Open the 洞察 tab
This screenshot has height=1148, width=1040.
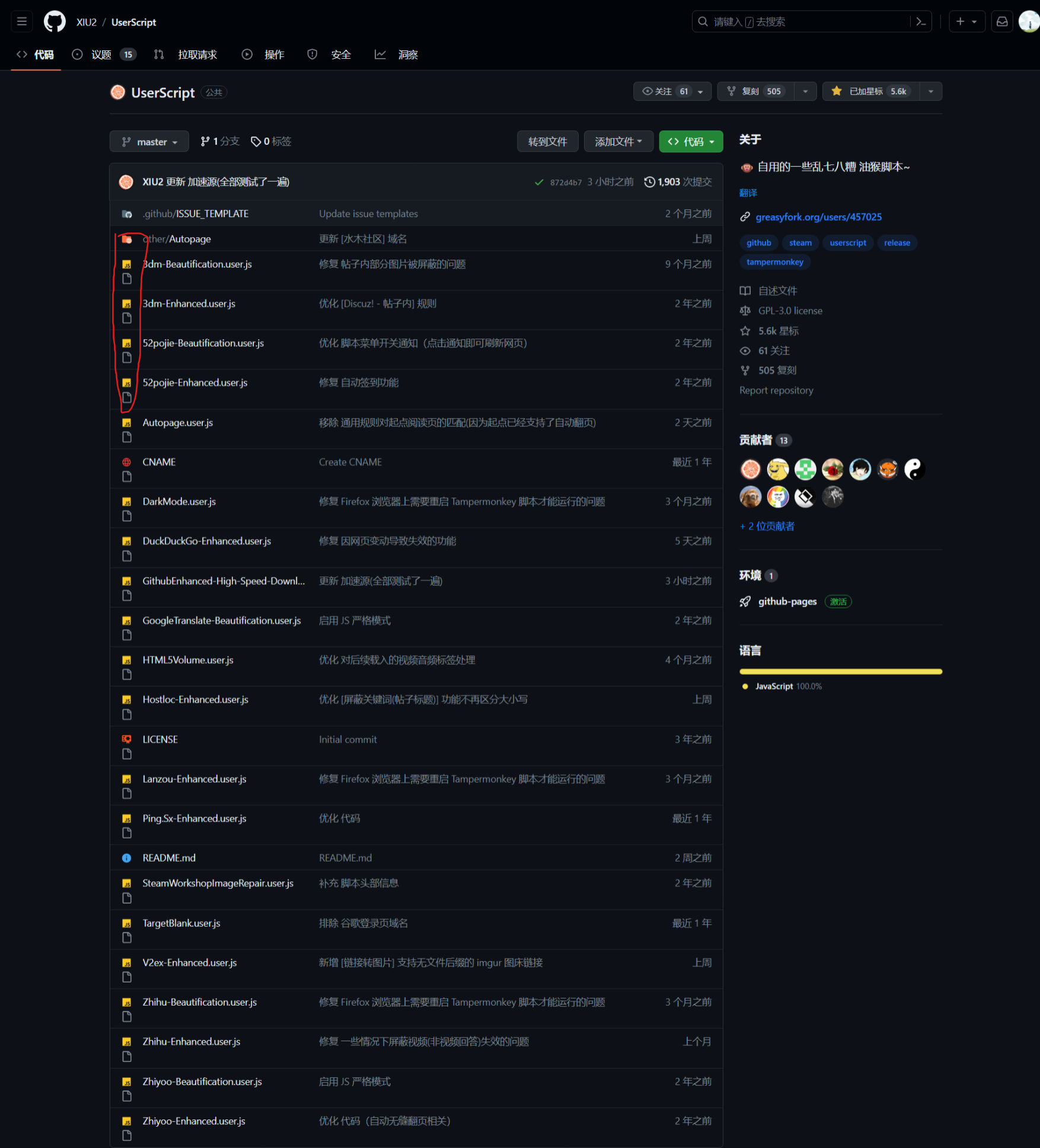coord(408,54)
